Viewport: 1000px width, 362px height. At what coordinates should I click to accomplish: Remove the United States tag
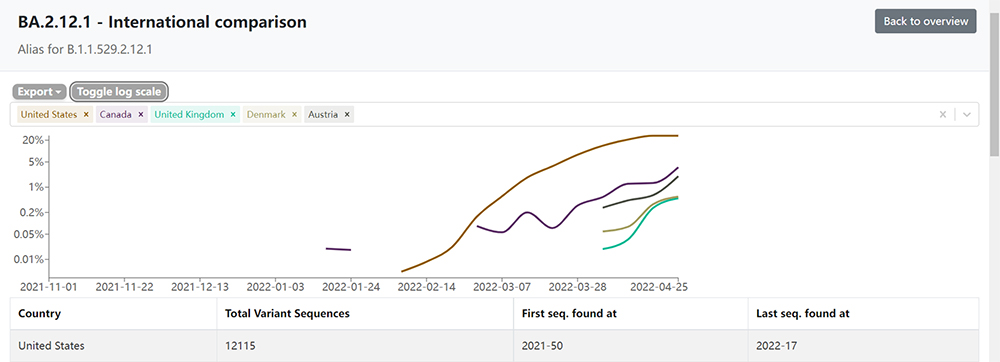tap(85, 115)
